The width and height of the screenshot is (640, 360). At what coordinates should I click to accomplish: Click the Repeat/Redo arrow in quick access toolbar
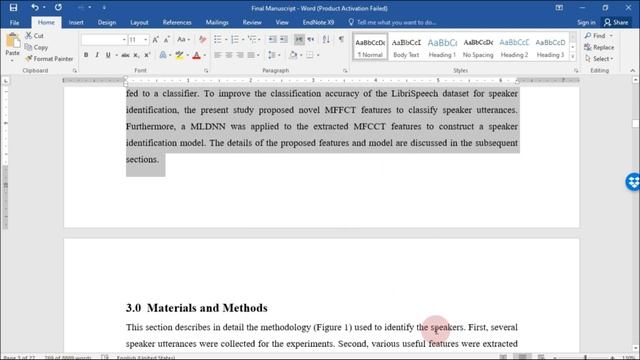point(58,8)
